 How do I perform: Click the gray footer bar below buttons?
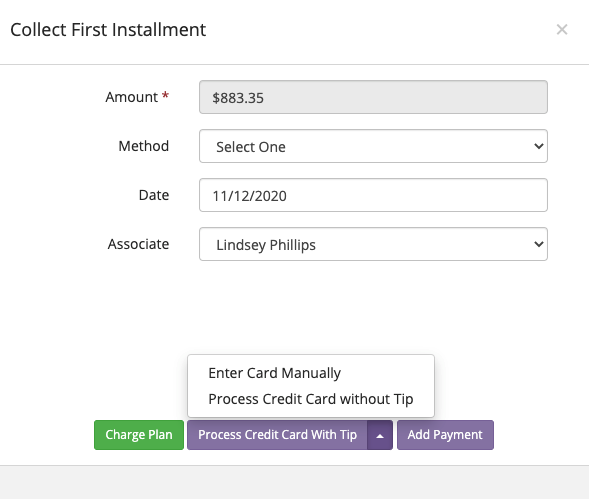[294, 482]
